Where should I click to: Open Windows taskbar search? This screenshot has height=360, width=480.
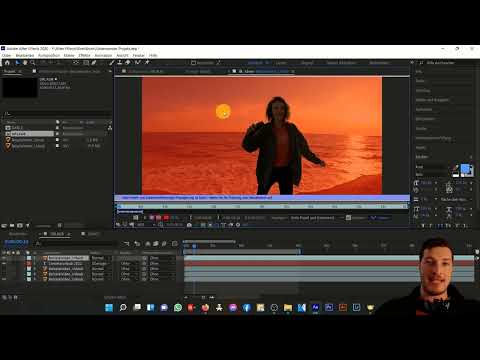(x=123, y=307)
